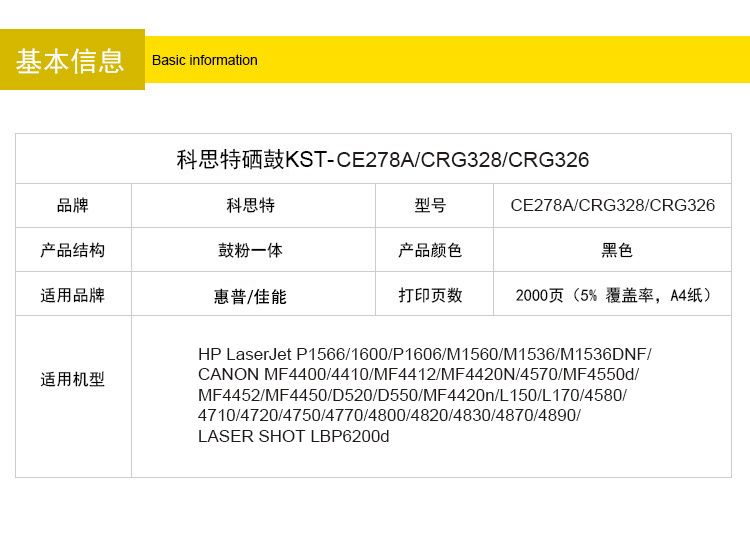Click the 打印页数 label cell
This screenshot has height=533, width=750.
click(x=431, y=295)
